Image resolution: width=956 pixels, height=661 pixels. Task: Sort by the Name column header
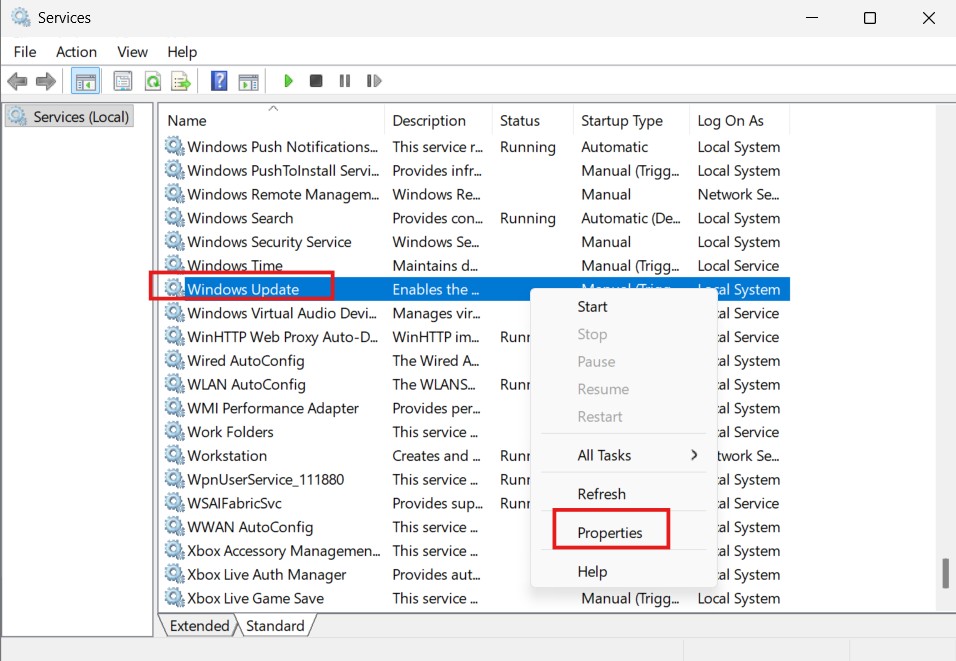click(272, 120)
